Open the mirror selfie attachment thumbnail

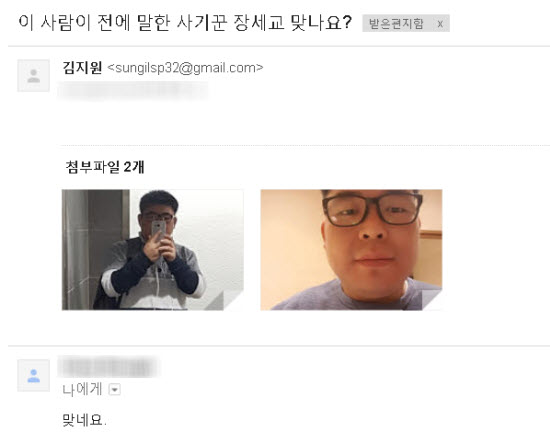click(x=153, y=249)
